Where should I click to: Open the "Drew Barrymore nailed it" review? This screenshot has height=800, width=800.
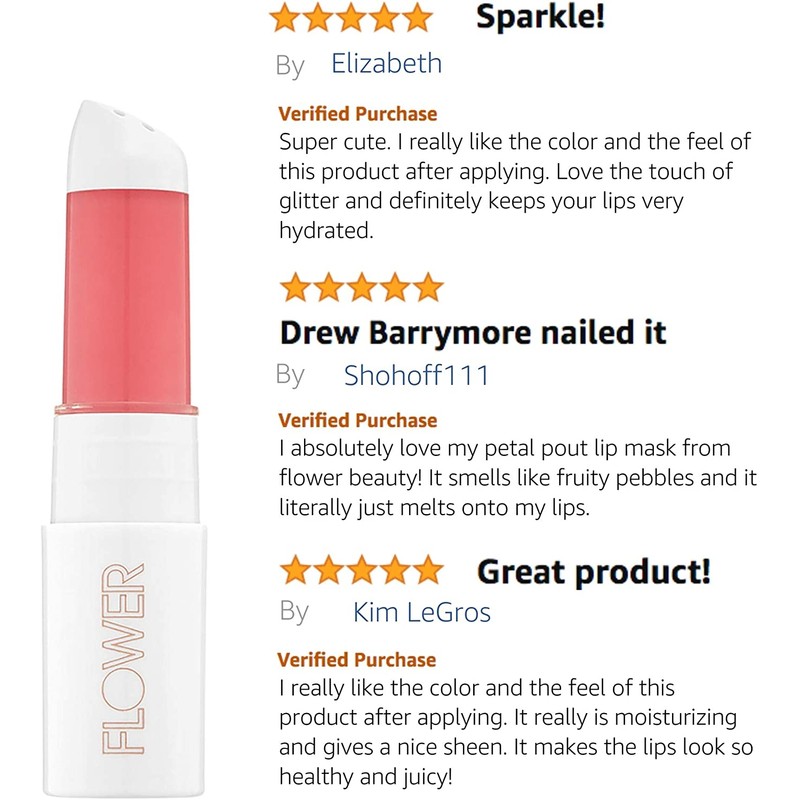click(x=473, y=332)
